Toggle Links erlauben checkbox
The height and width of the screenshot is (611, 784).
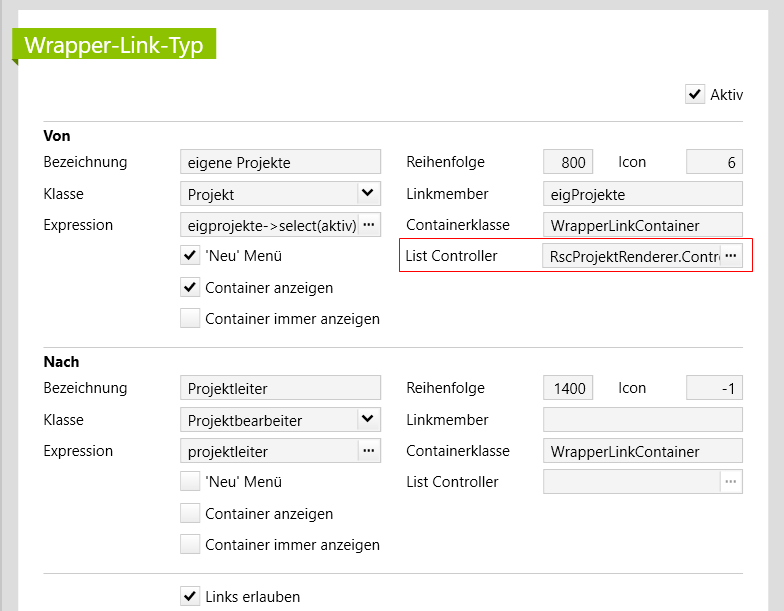[190, 596]
